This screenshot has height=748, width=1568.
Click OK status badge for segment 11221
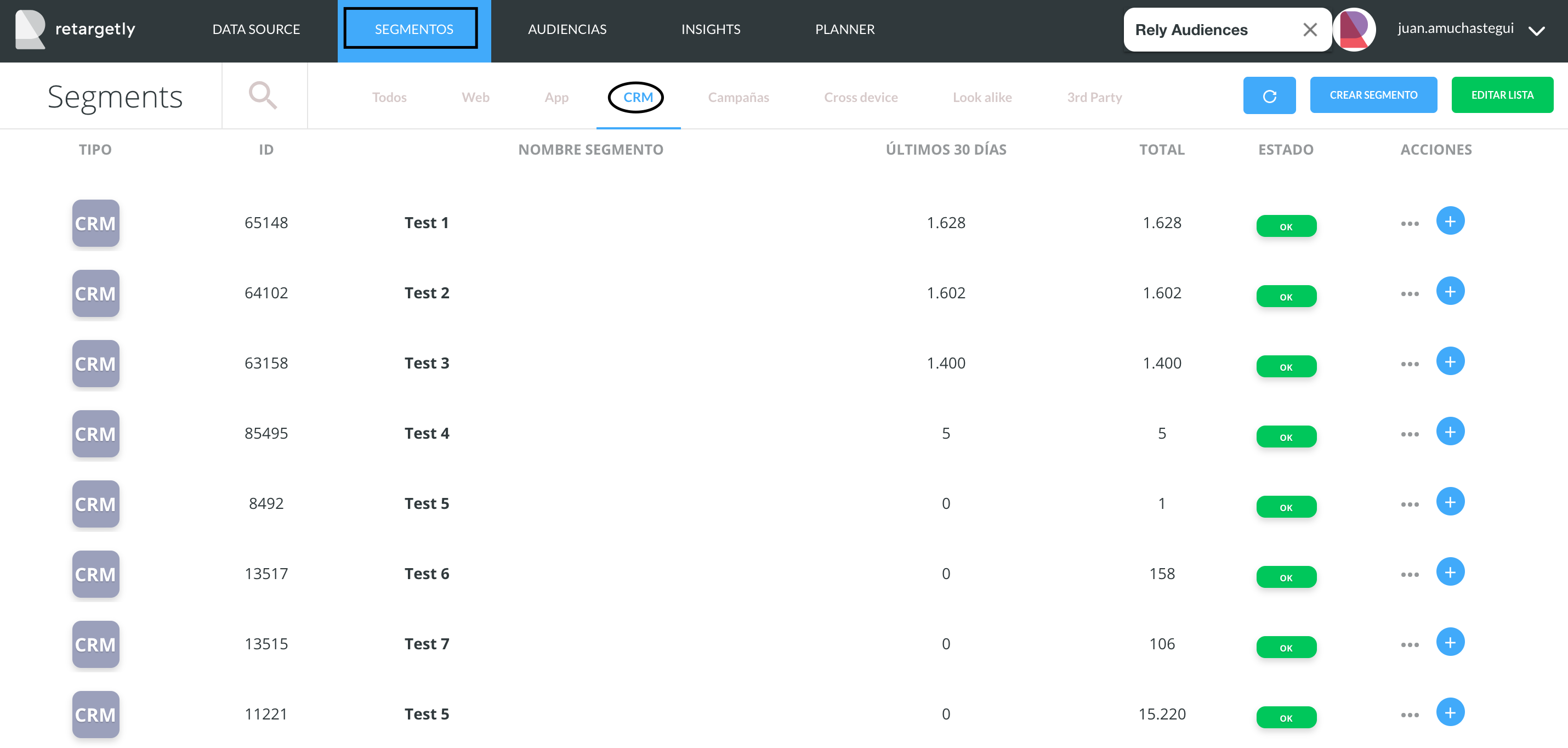click(1286, 718)
